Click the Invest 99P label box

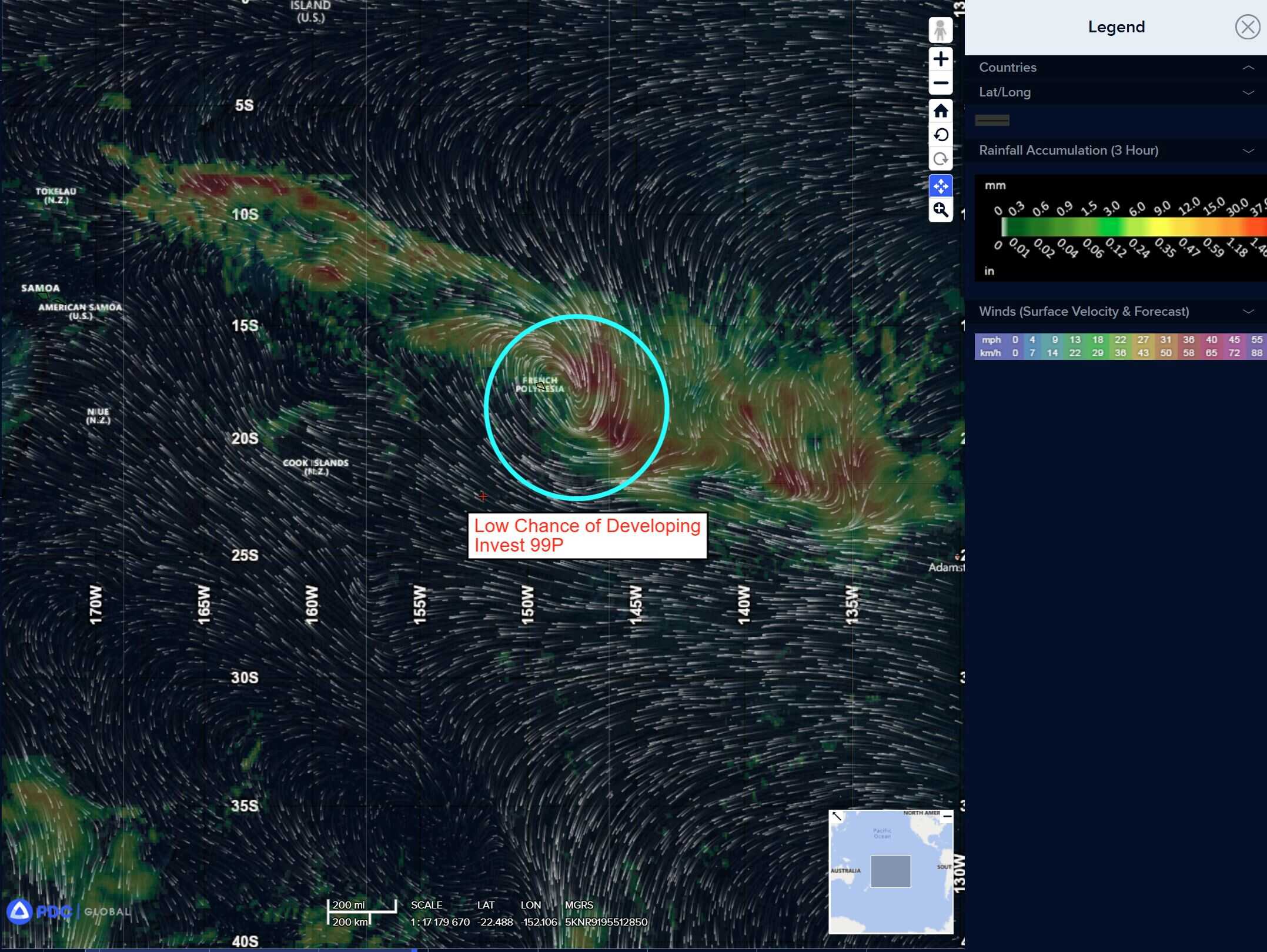pyautogui.click(x=587, y=536)
